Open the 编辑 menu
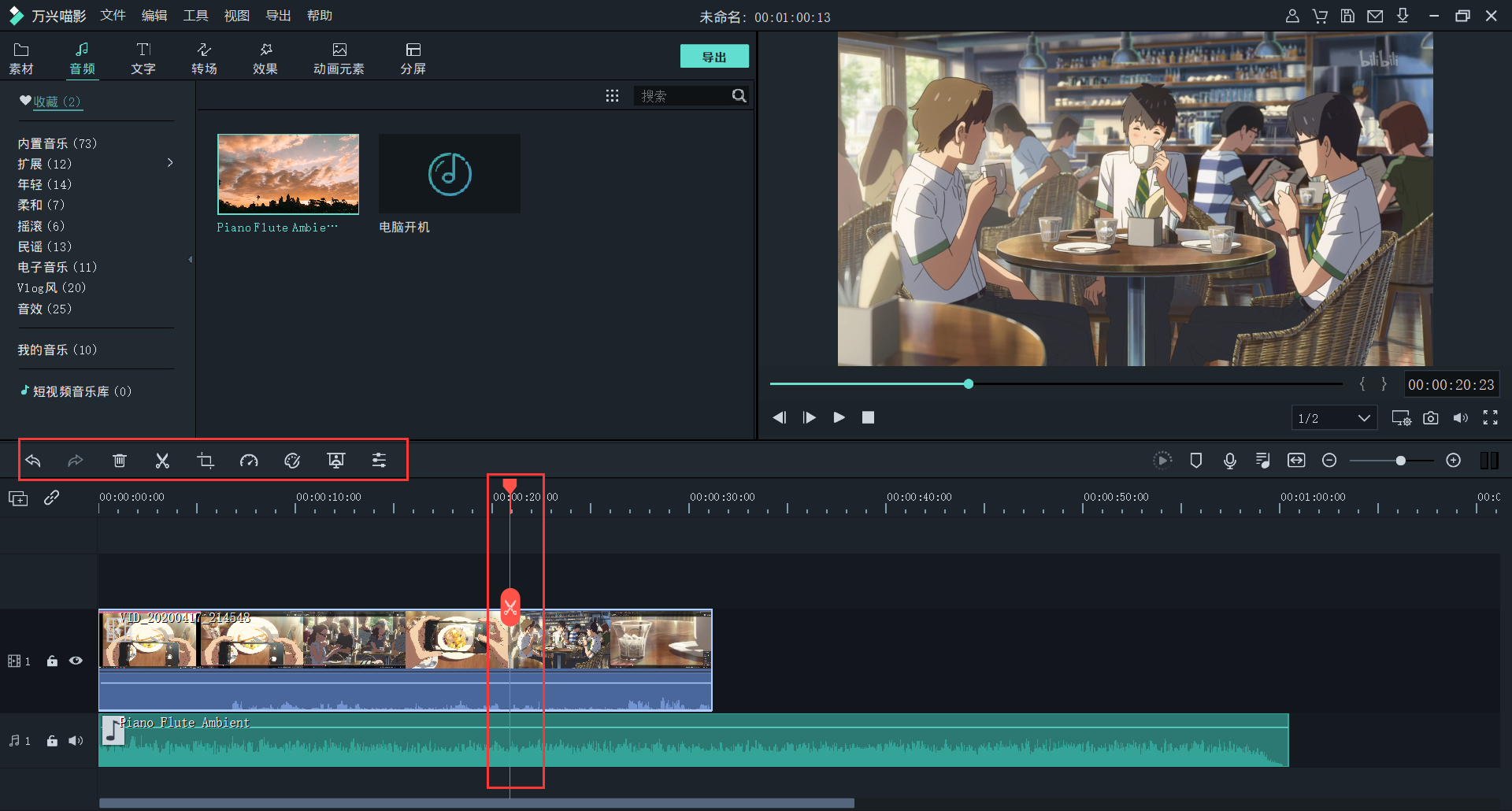Viewport: 1512px width, 811px height. [154, 16]
